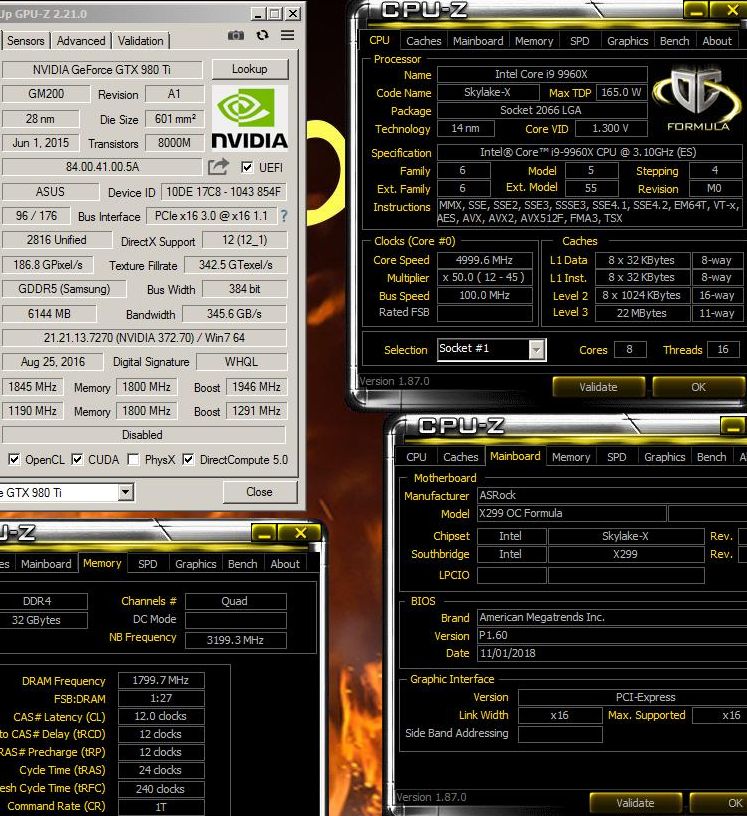Viewport: 747px width, 816px height.
Task: Select CPU tab in top CPU-Z window
Action: tap(379, 41)
